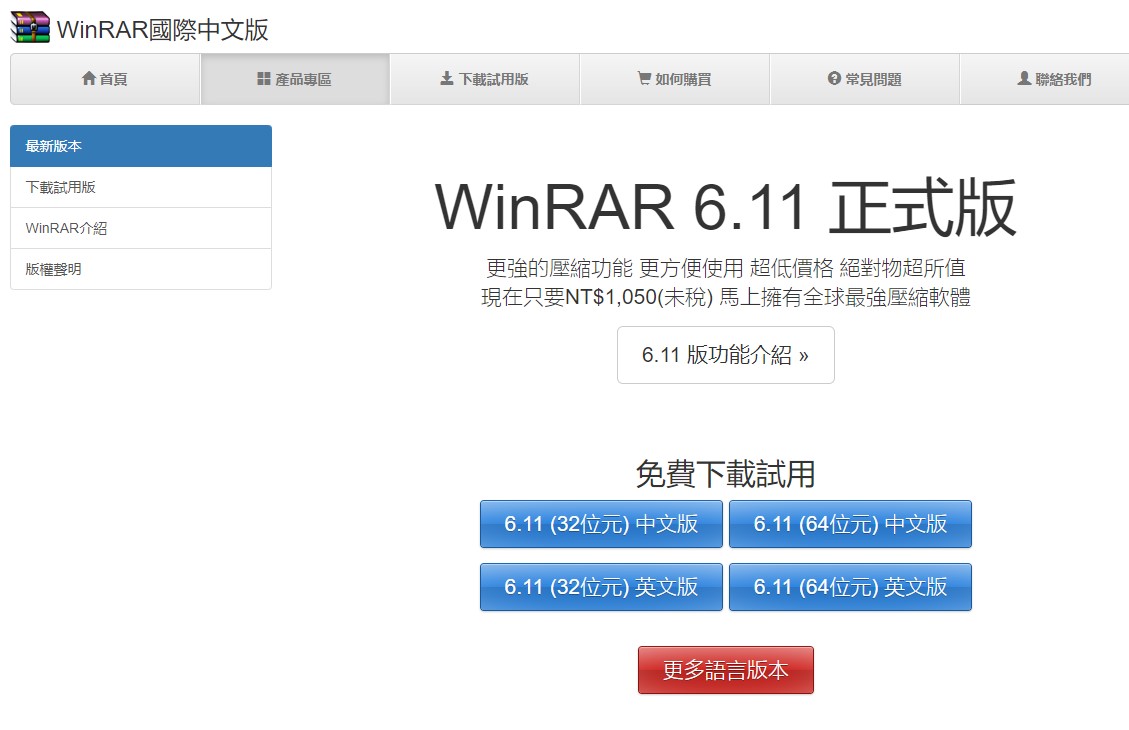The width and height of the screenshot is (1129, 730).
Task: Open 版權聲明 from the sidebar
Action: coord(141,269)
